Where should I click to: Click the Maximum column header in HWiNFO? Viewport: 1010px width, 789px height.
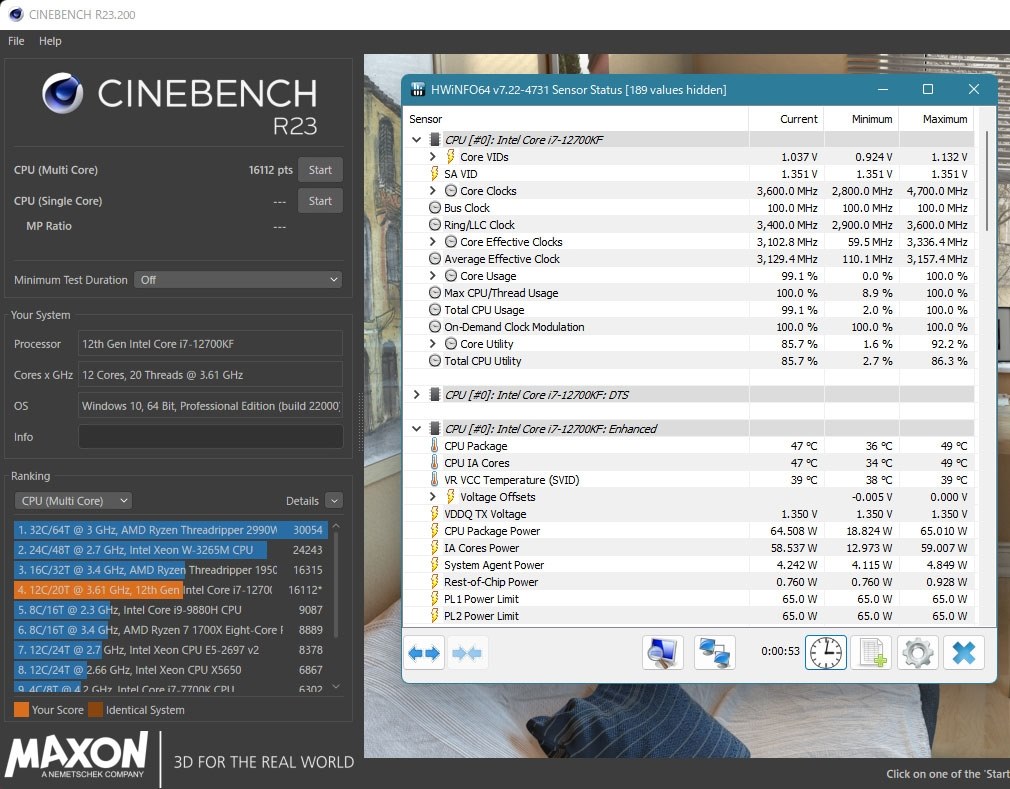(x=936, y=119)
